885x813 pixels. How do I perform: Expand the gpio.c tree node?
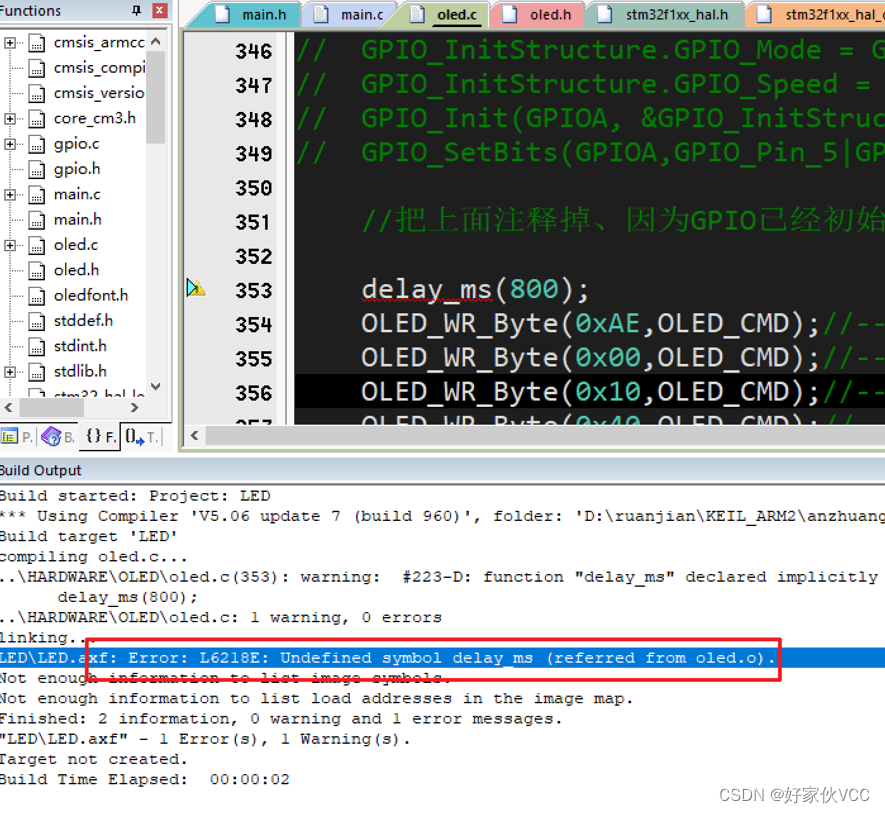pos(10,144)
